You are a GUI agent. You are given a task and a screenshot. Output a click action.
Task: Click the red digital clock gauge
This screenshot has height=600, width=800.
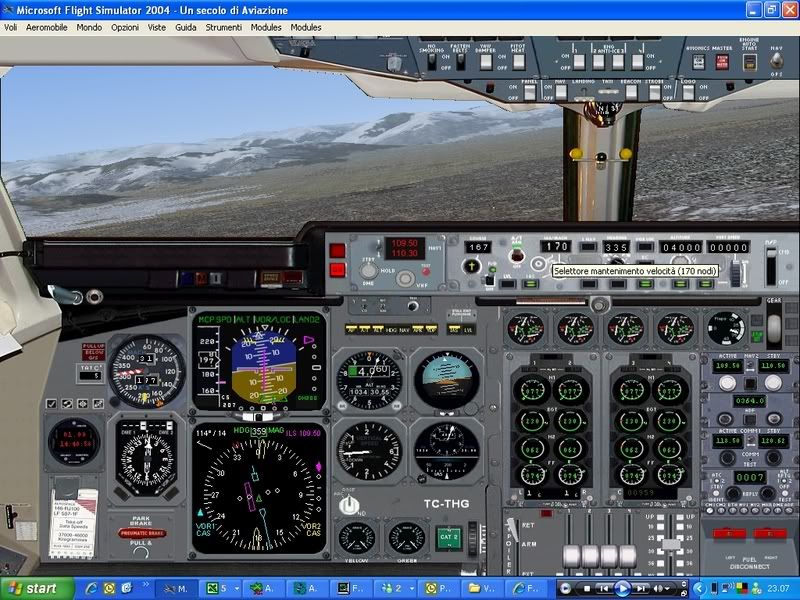[74, 441]
